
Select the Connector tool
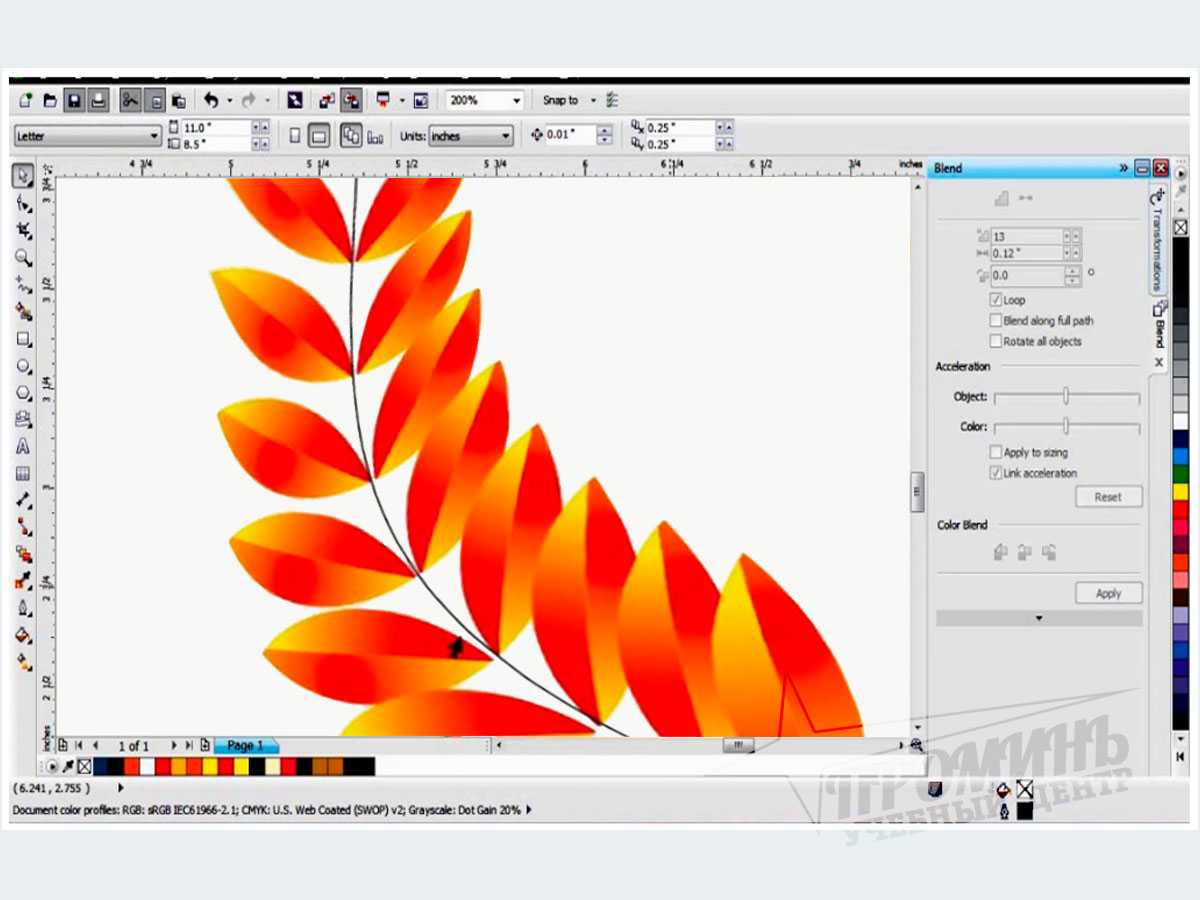(x=23, y=528)
